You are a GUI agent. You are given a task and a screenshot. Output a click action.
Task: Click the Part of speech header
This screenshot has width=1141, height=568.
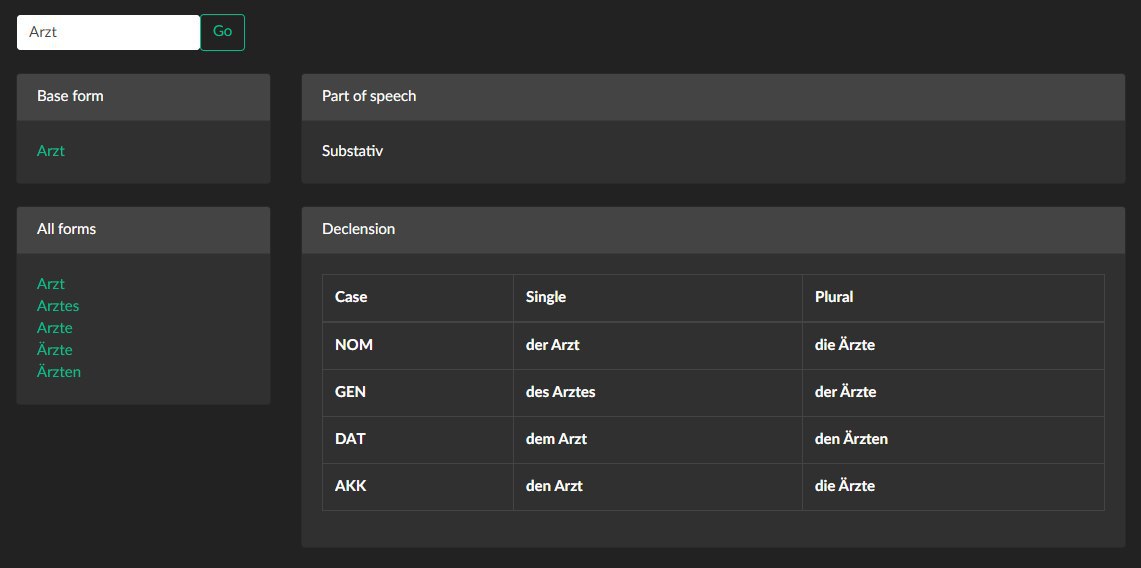coord(713,97)
